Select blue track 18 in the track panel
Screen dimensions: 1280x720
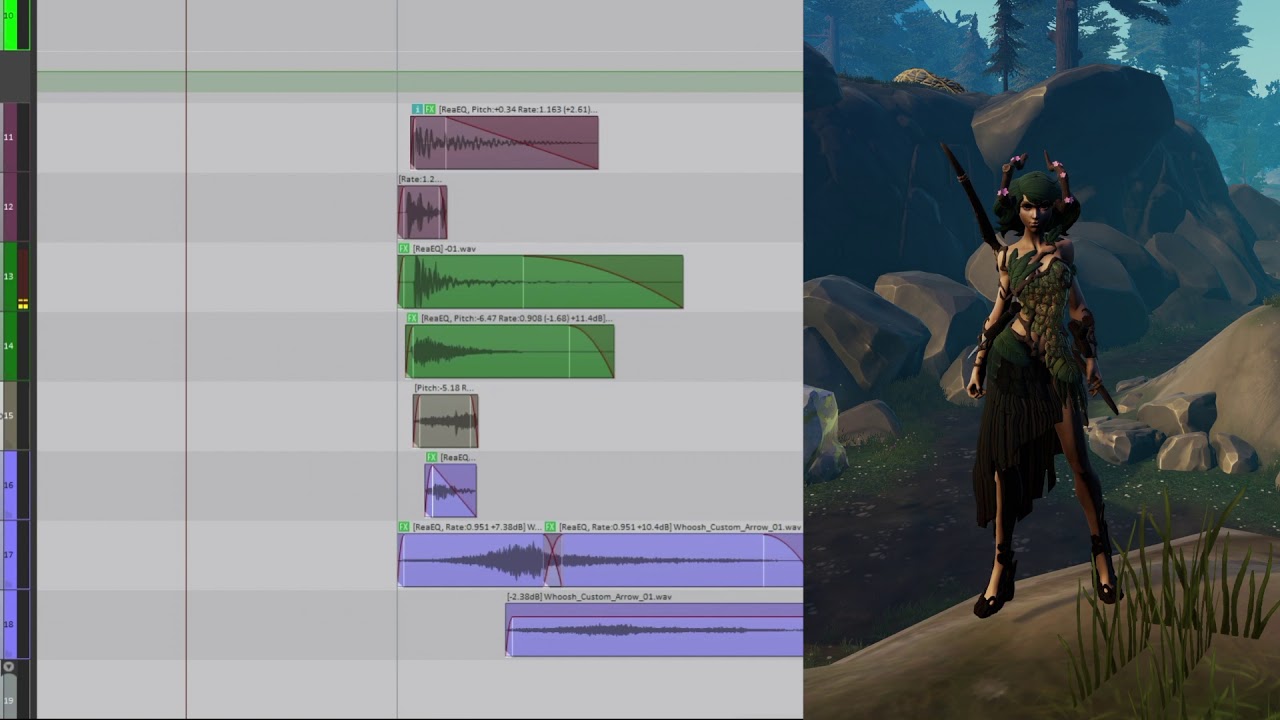point(9,624)
